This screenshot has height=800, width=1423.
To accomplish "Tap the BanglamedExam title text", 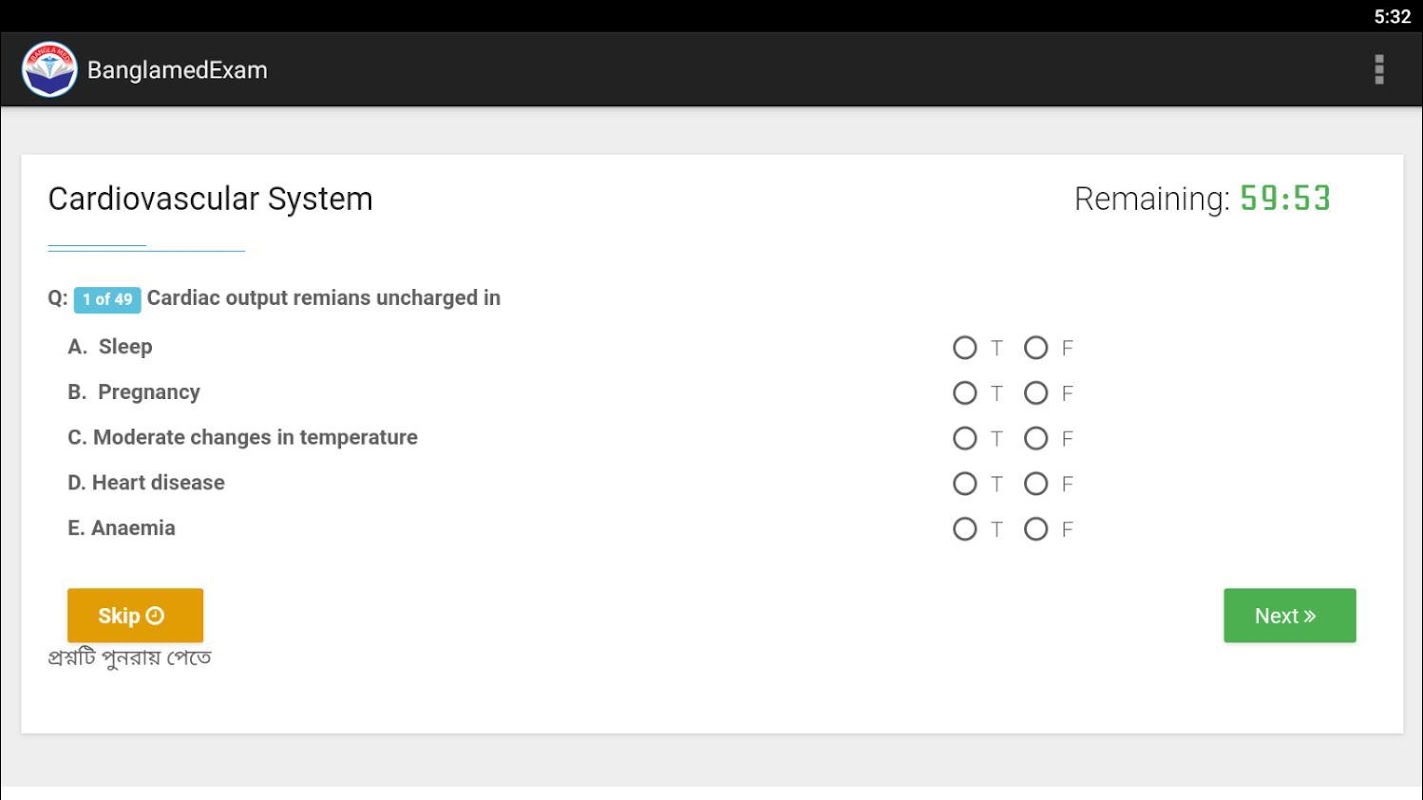I will coord(177,70).
